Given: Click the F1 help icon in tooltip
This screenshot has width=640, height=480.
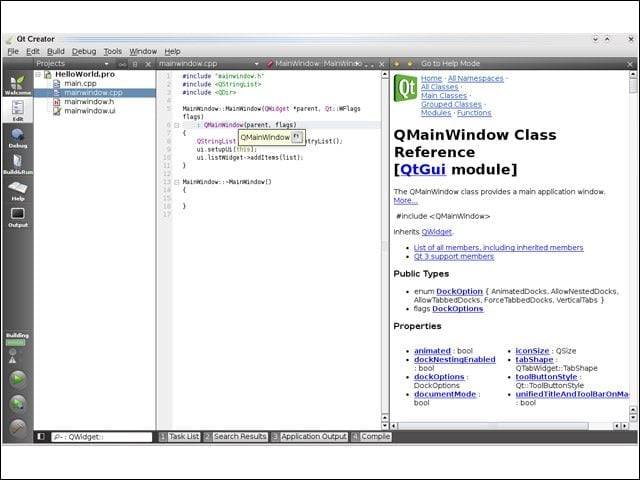Looking at the screenshot, I should pyautogui.click(x=297, y=137).
